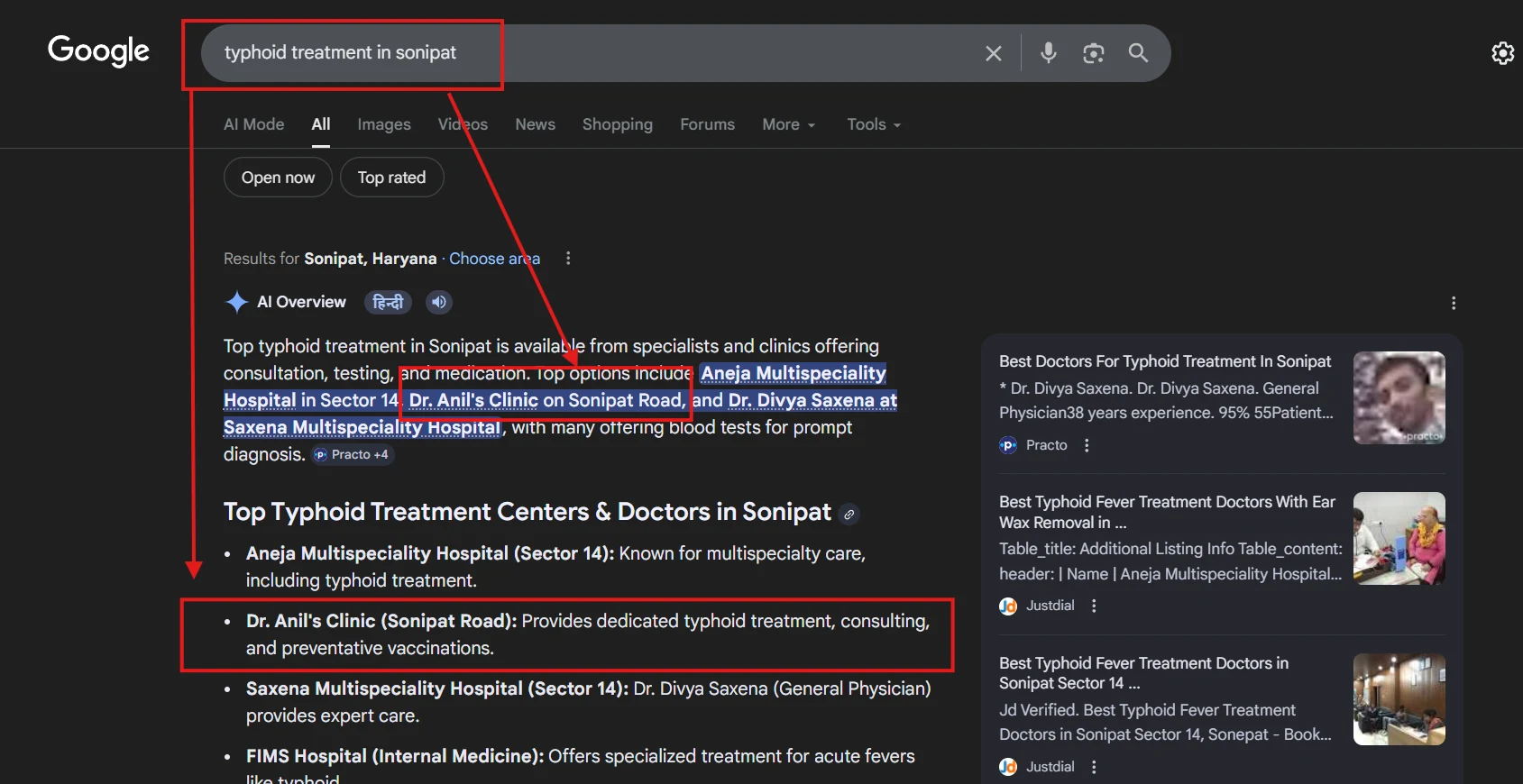Click Choose area link

coord(494,259)
